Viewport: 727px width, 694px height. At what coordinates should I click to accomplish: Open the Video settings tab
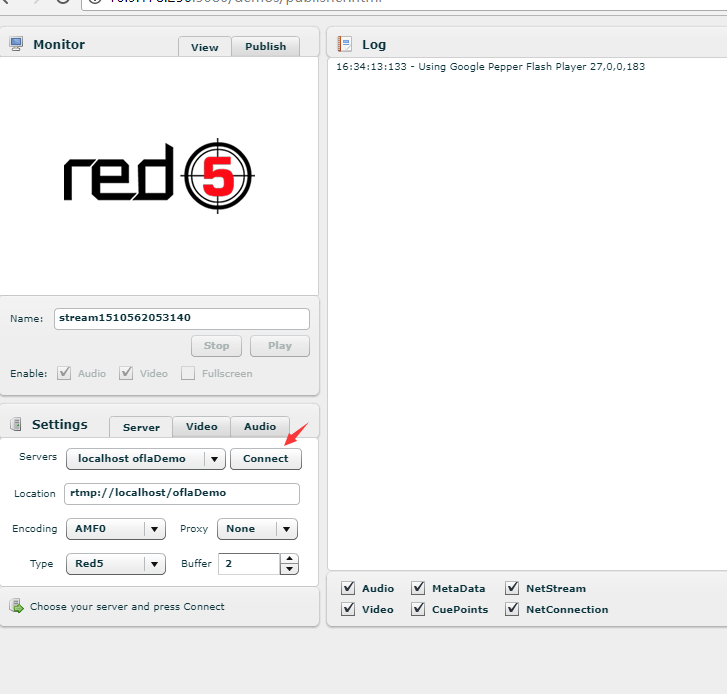pyautogui.click(x=202, y=426)
